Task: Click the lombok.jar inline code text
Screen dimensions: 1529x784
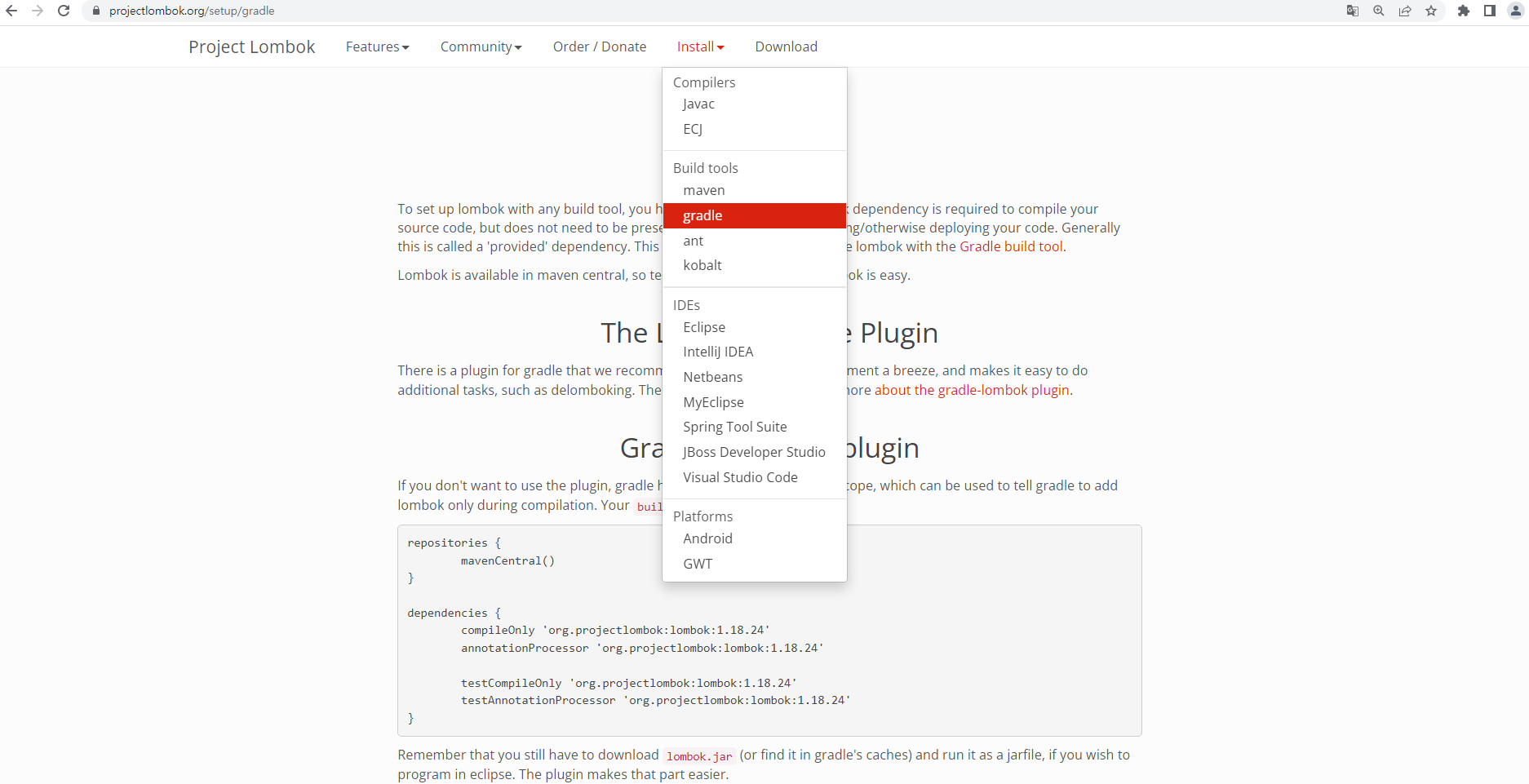Action: pos(699,756)
